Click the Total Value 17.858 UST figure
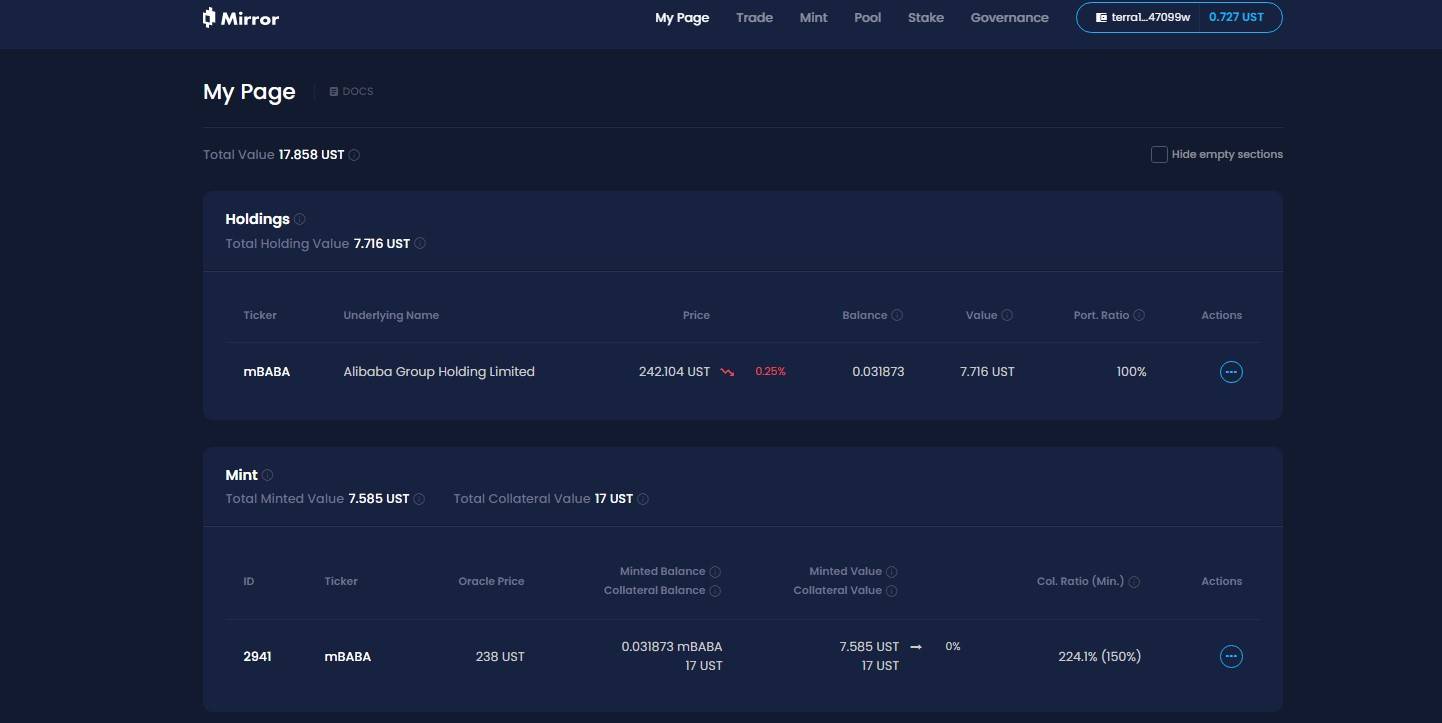The image size is (1442, 723). pyautogui.click(x=311, y=155)
